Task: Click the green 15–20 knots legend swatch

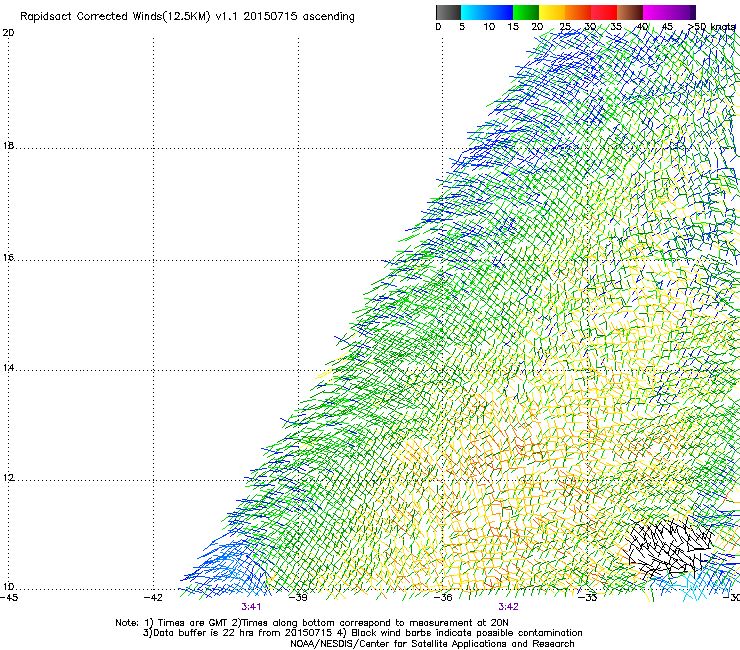Action: (526, 12)
